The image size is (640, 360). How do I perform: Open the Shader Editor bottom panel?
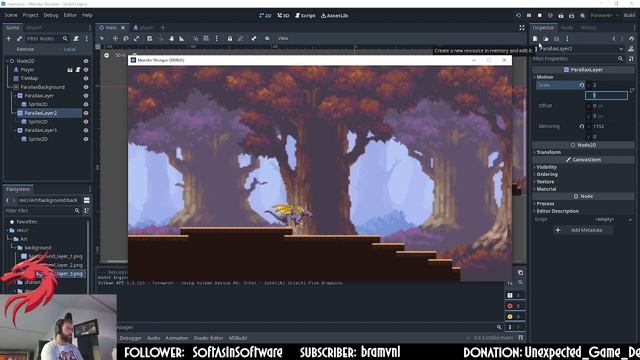tap(208, 338)
